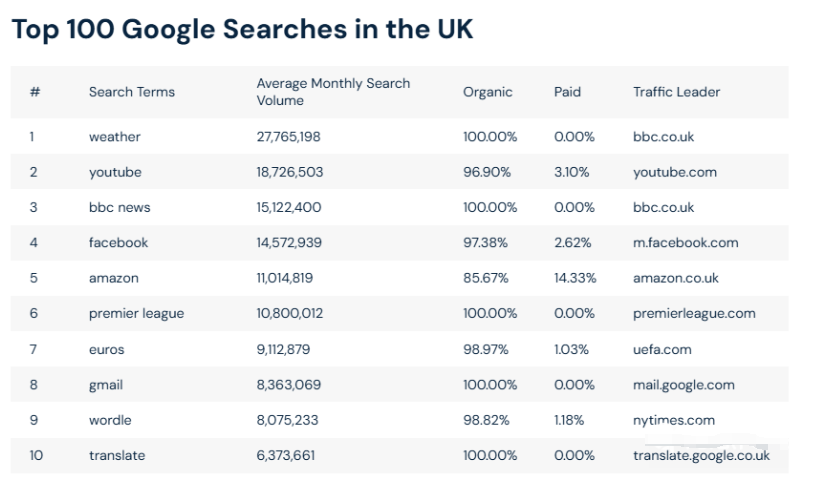Viewport: 821px width, 494px height.
Task: Click the 27,765,198 search volume cell
Action: [288, 137]
